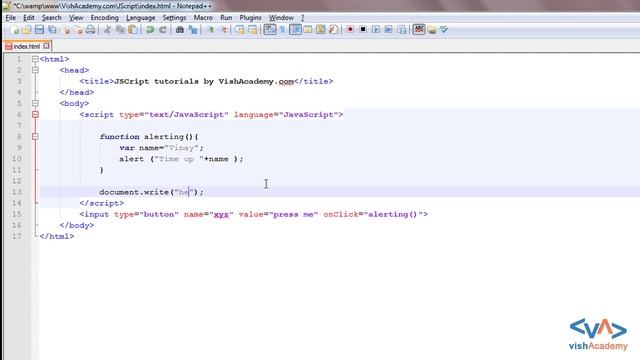Click the Print toolbar icon
Viewport: 640px width, 360px height.
point(91,30)
